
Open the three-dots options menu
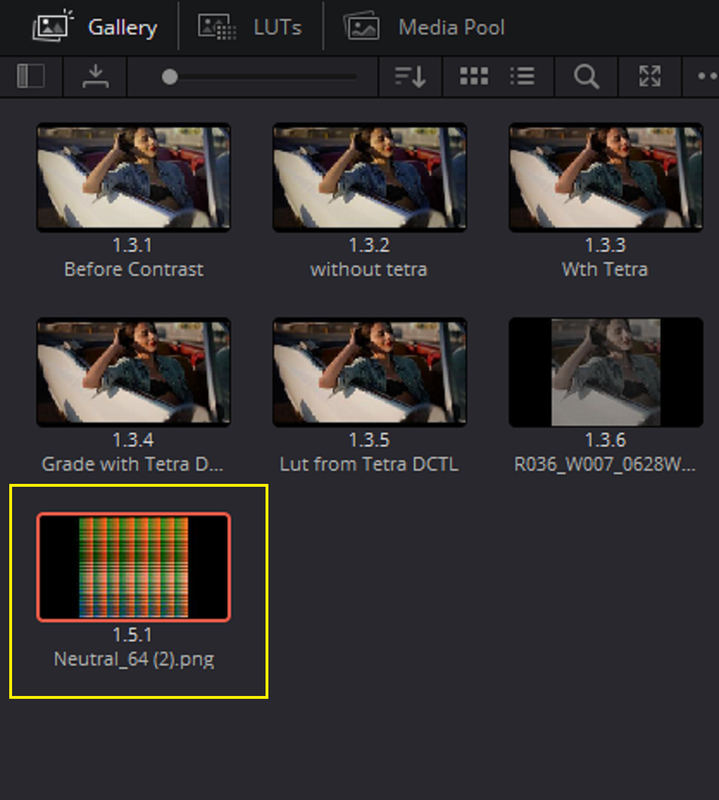click(x=708, y=77)
